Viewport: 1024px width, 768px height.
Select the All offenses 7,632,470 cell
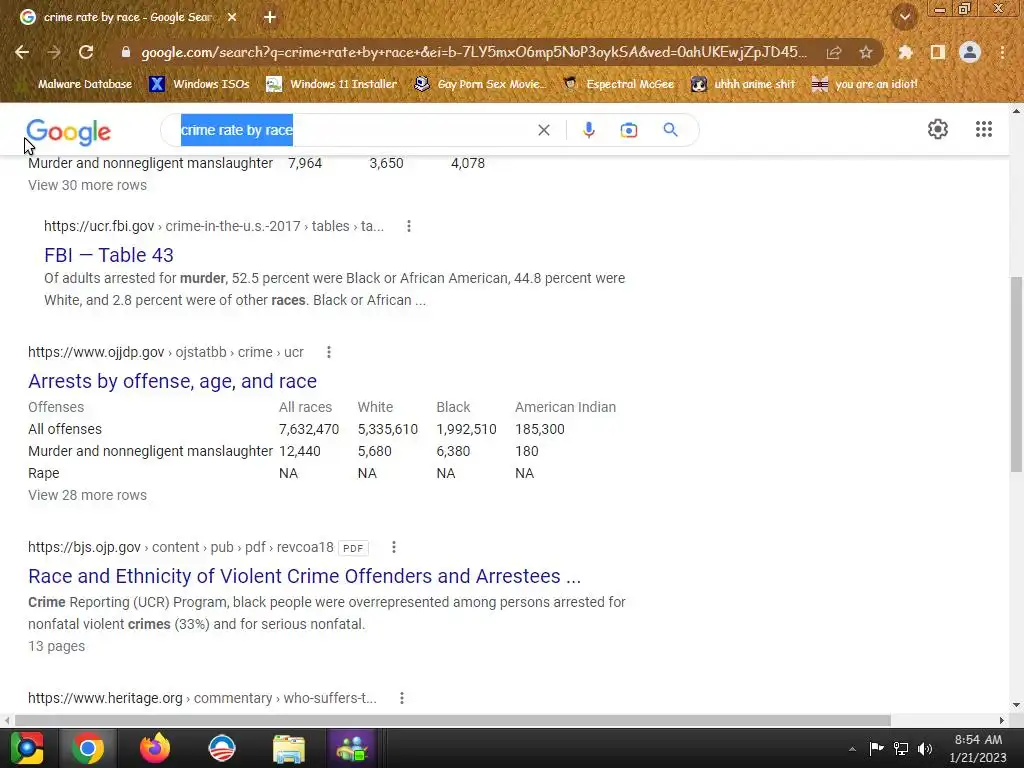click(309, 429)
